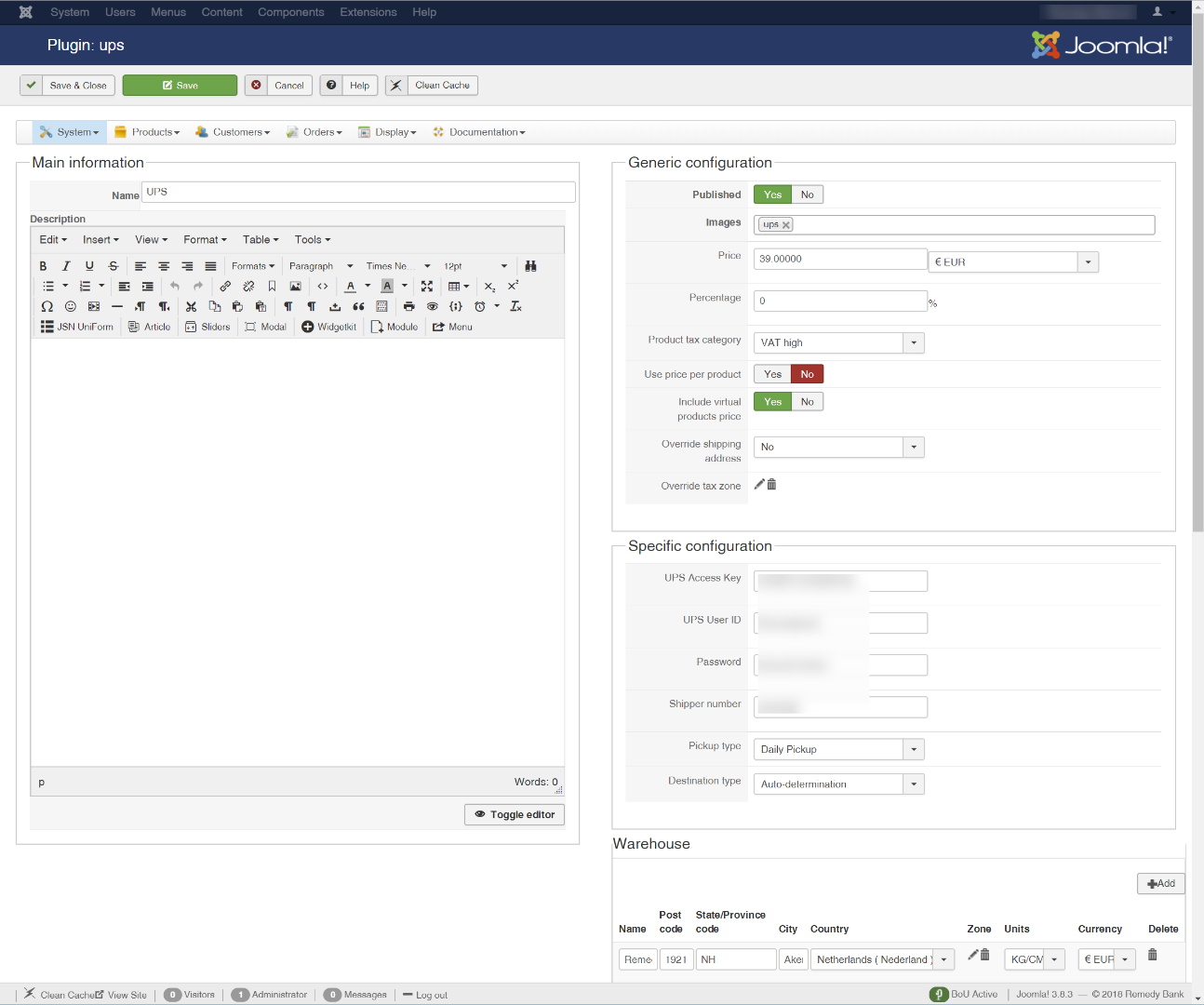Apply superscript formatting
This screenshot has height=1005, width=1204.
(x=513, y=287)
